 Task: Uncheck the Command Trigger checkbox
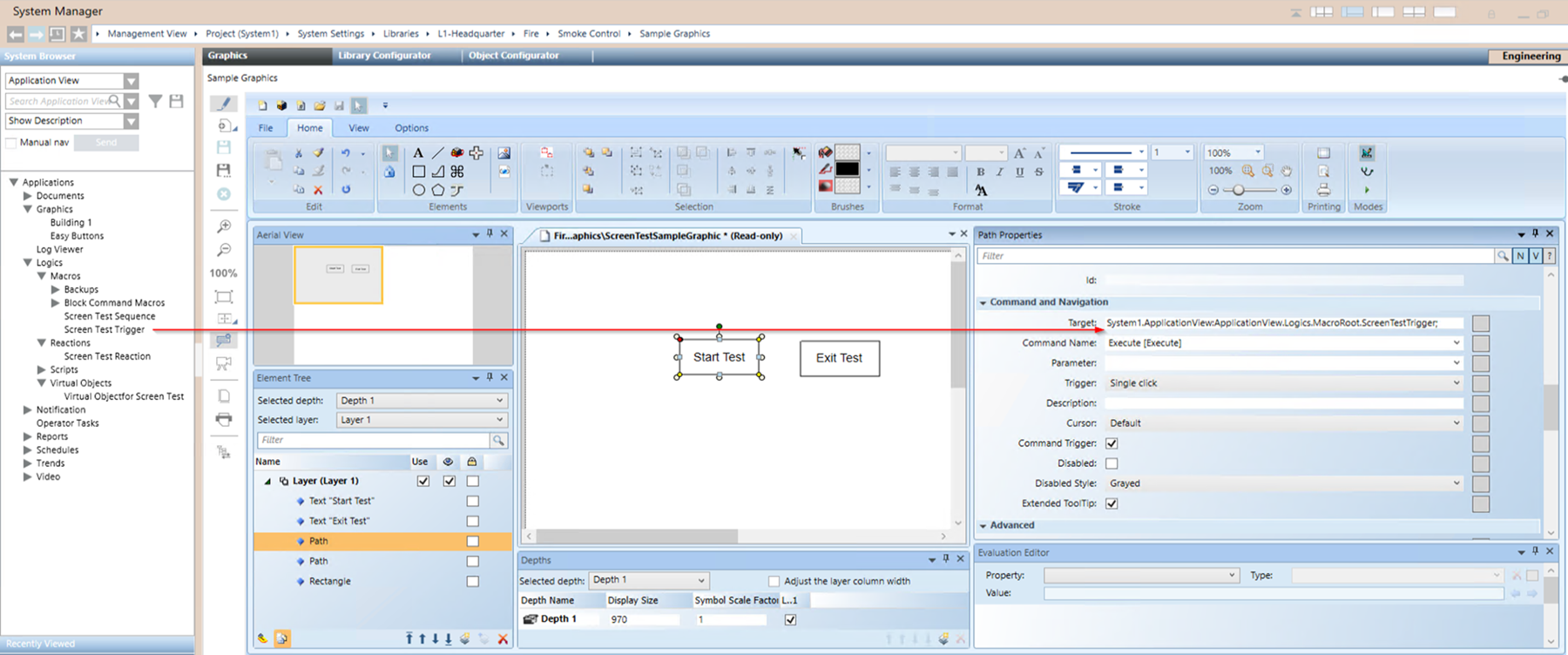click(1112, 443)
